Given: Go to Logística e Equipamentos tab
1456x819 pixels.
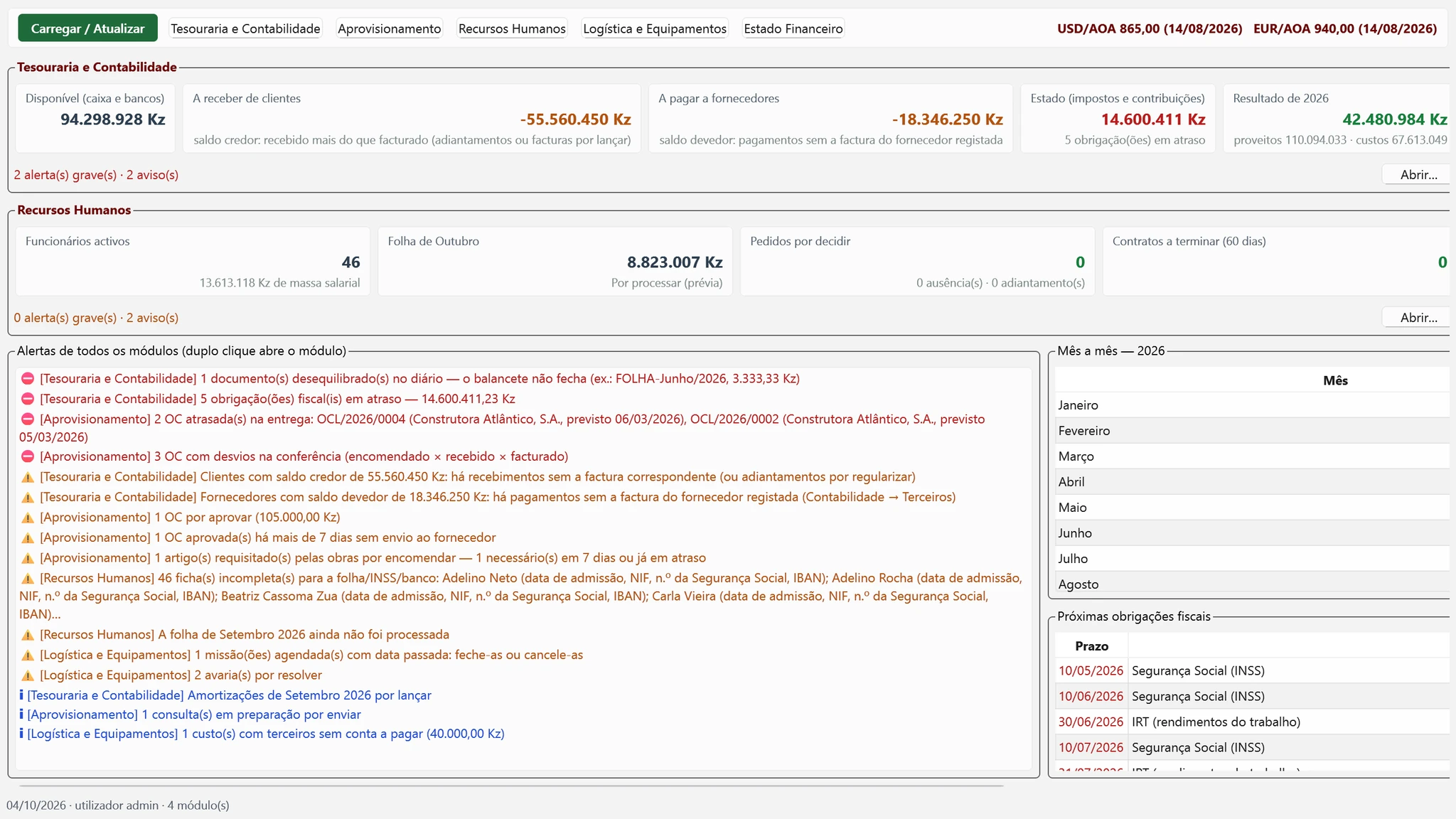Looking at the screenshot, I should [x=655, y=28].
